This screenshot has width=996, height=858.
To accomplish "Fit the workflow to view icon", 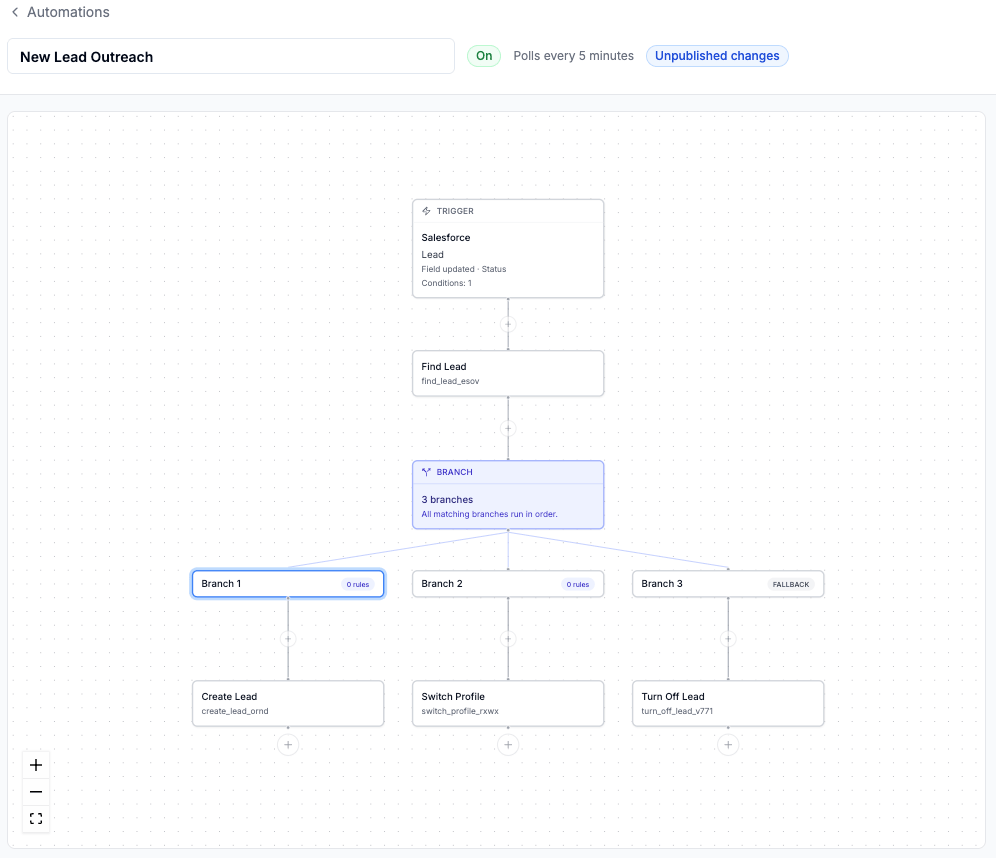I will point(36,818).
